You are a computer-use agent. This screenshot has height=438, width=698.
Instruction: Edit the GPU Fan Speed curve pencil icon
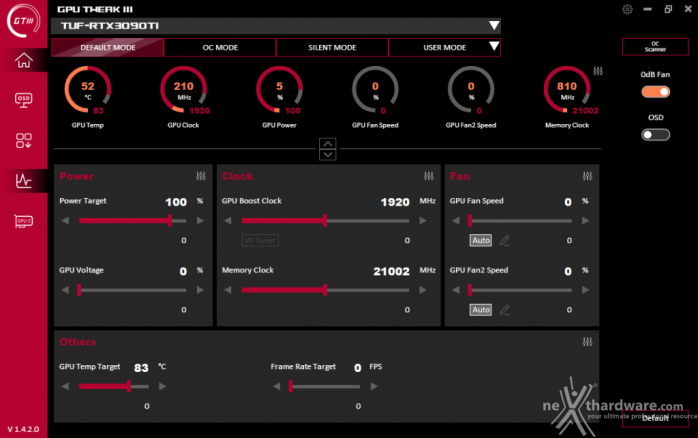(504, 240)
